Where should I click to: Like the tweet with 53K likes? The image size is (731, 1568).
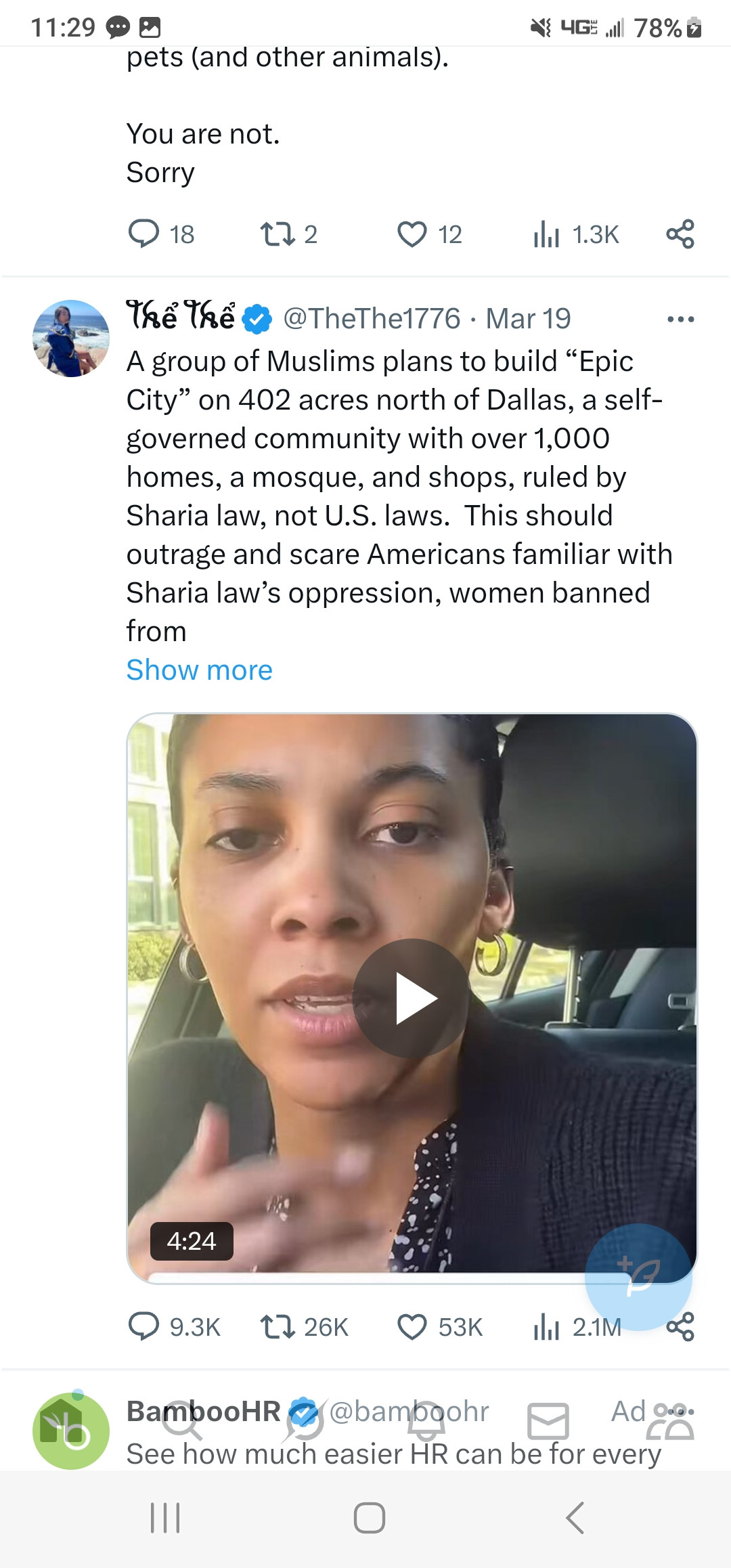tap(412, 1326)
